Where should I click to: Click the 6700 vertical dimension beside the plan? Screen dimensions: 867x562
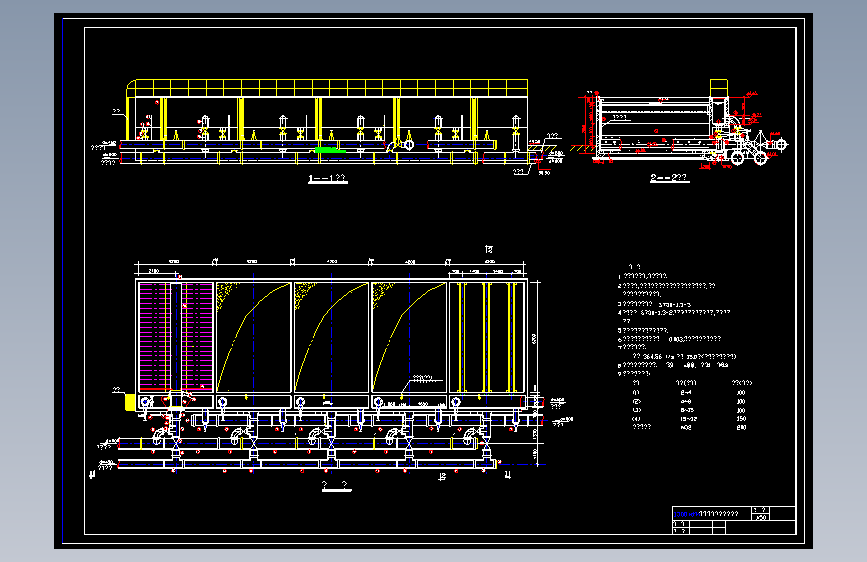534,338
